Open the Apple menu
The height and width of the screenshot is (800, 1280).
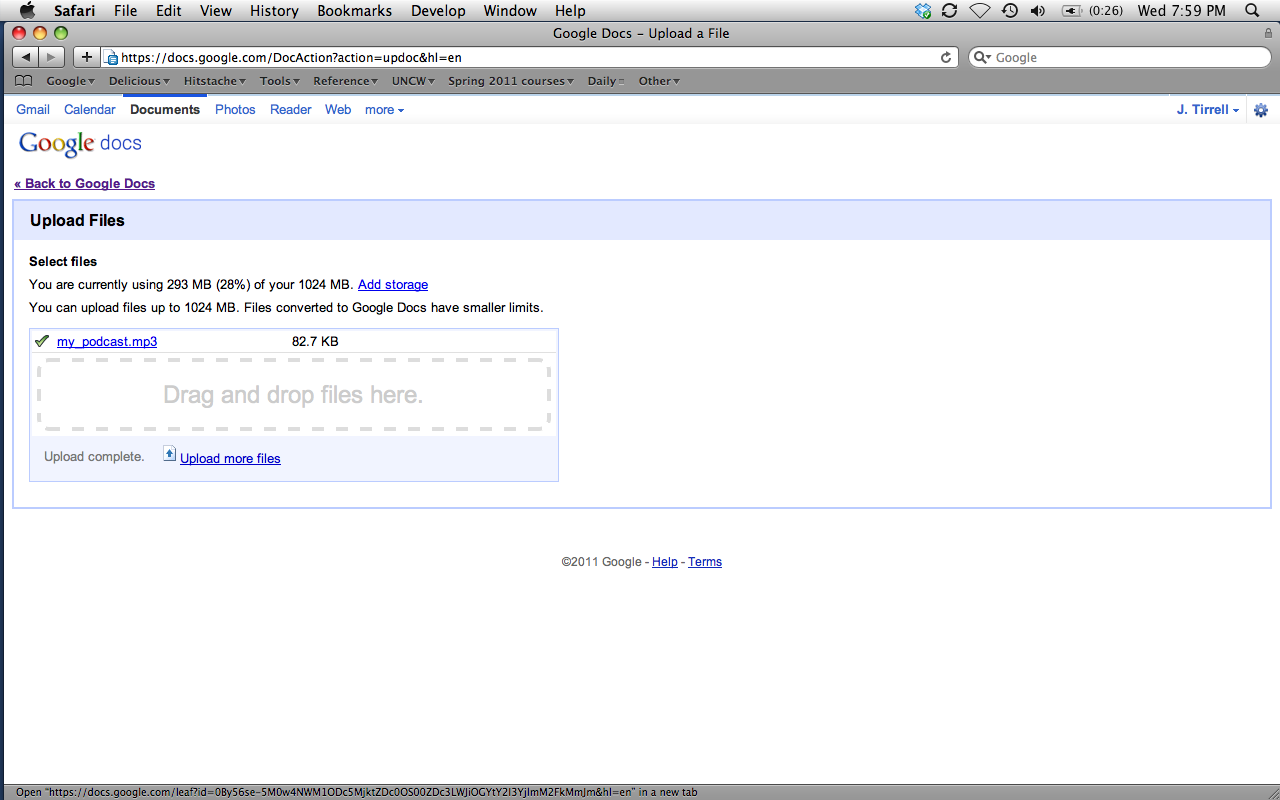point(27,11)
